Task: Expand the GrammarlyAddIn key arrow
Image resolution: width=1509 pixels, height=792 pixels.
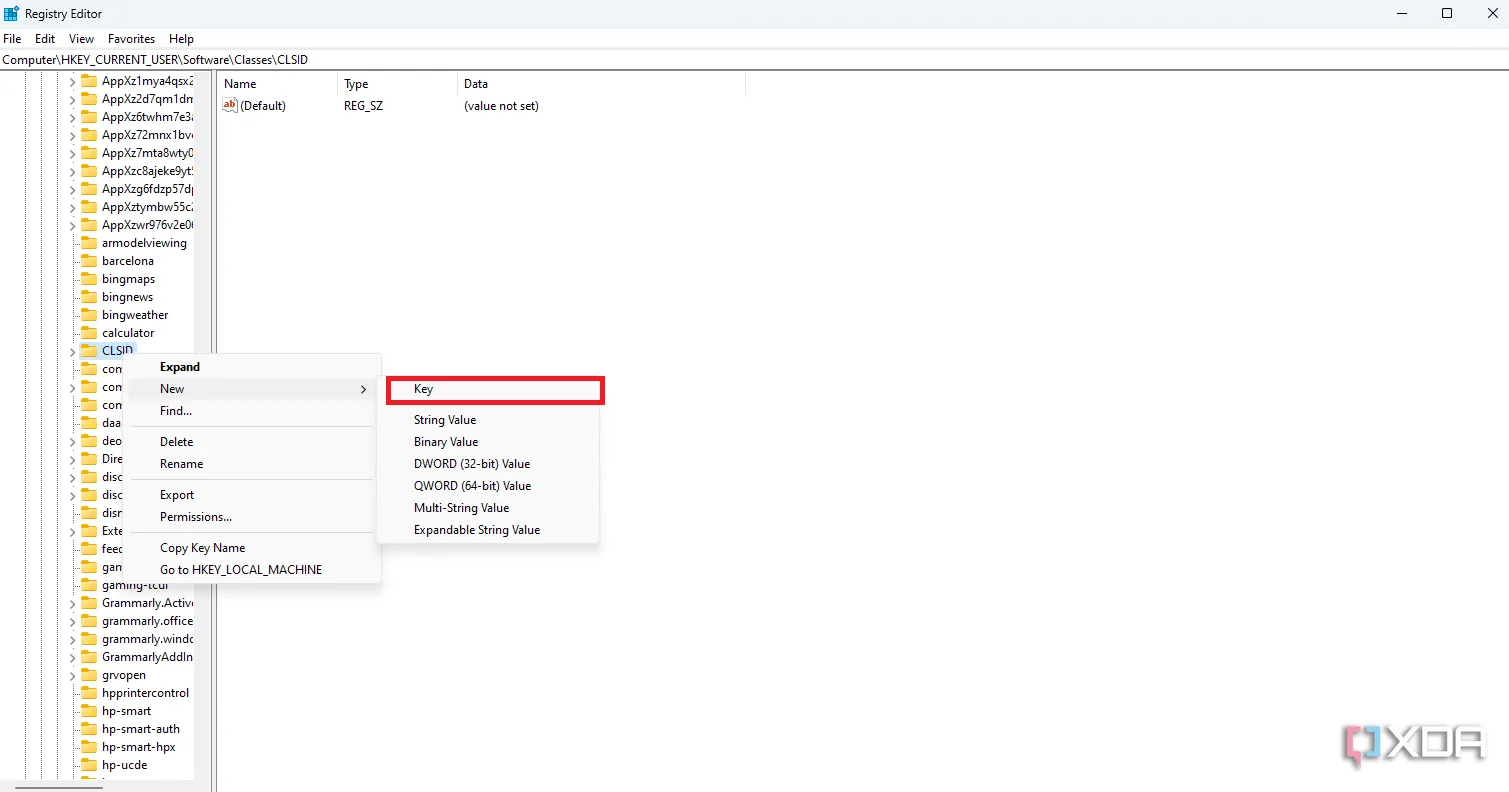Action: [72, 658]
